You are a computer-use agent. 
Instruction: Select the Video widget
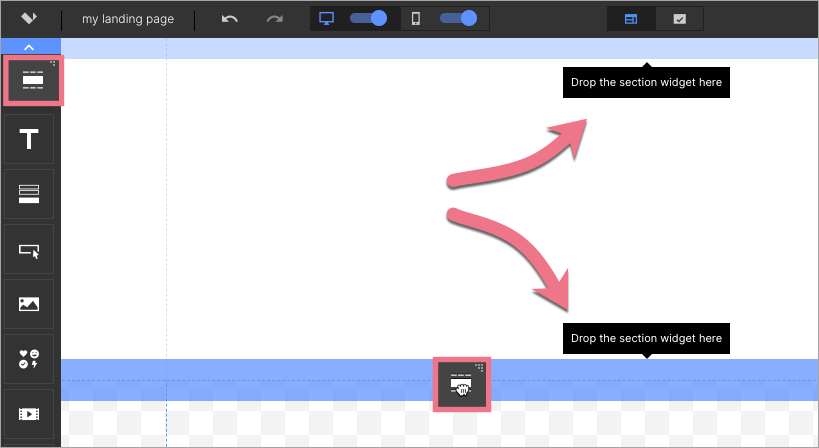[x=30, y=412]
